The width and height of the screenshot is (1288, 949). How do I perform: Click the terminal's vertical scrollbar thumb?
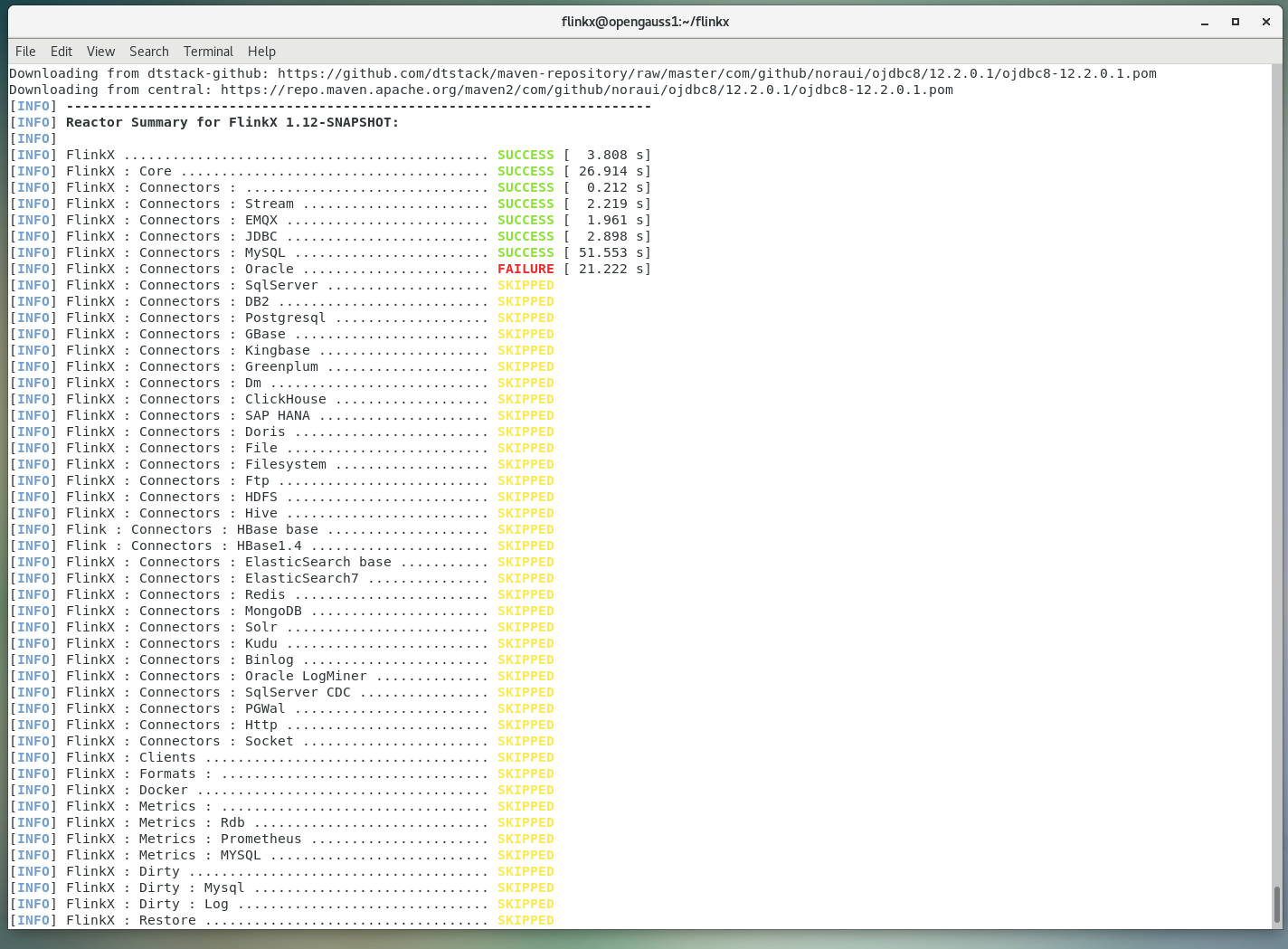pos(1276,904)
